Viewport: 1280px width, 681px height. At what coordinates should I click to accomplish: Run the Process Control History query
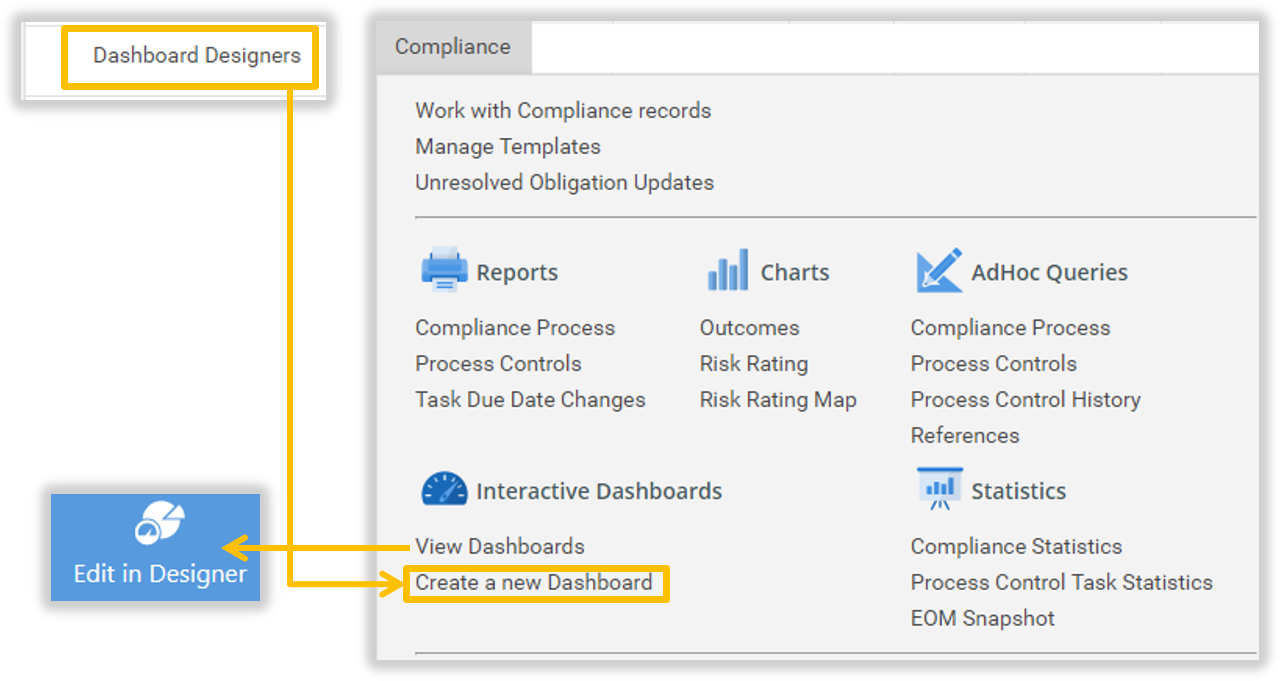pyautogui.click(x=1025, y=400)
